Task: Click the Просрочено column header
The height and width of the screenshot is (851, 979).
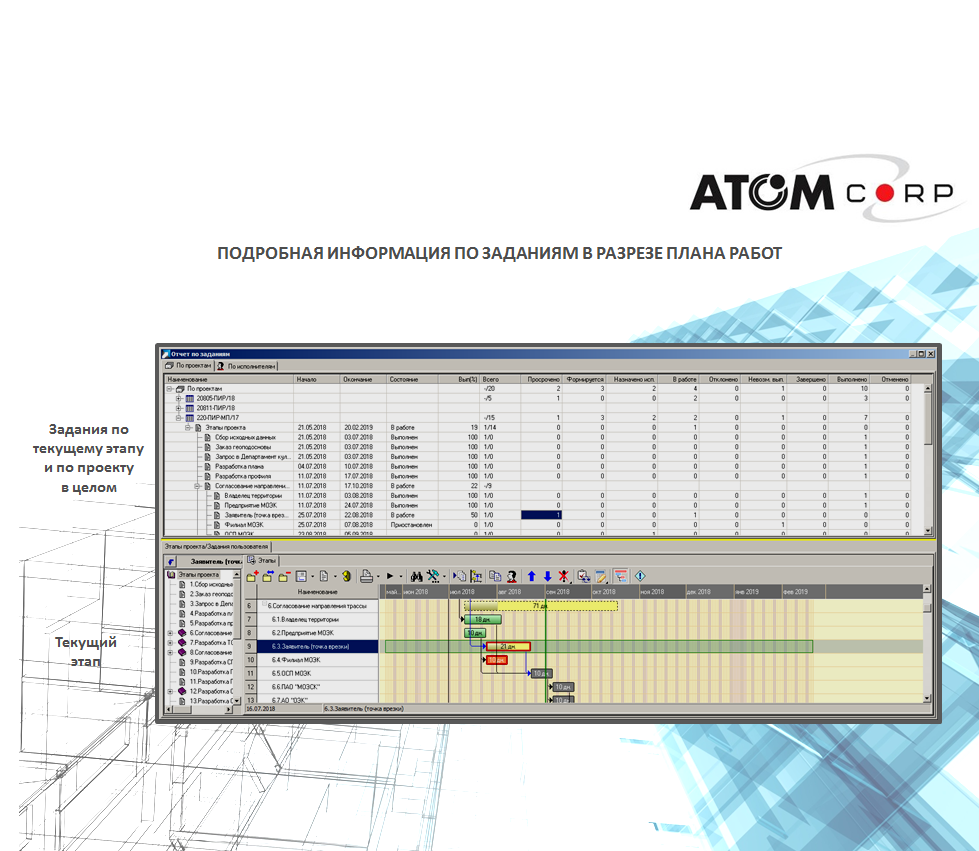Action: [544, 379]
